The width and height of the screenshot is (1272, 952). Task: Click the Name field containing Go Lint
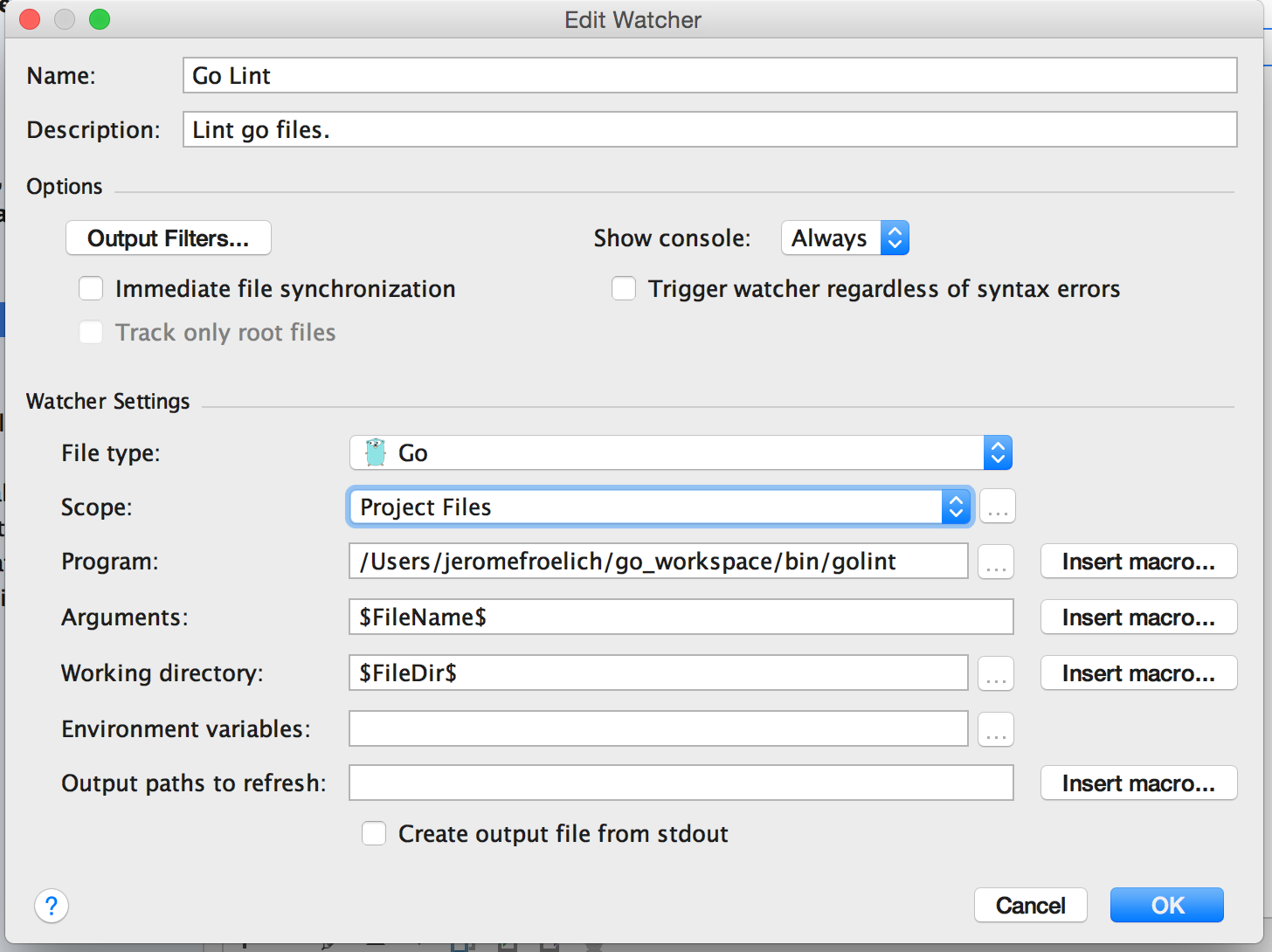pos(709,76)
